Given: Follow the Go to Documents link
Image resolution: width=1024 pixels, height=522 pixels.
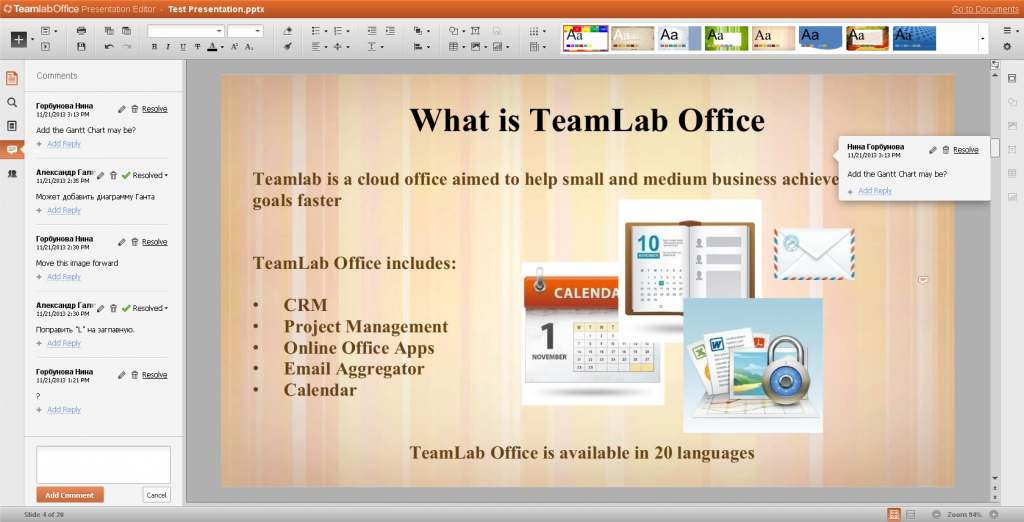Looking at the screenshot, I should click(985, 9).
